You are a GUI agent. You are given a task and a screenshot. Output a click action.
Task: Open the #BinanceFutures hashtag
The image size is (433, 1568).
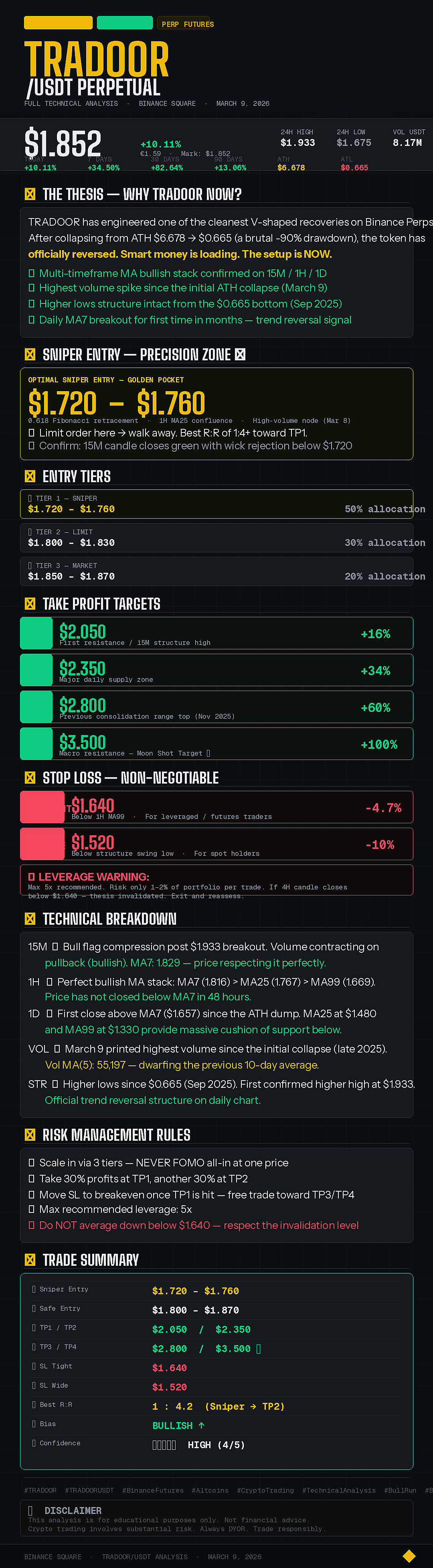pos(153,1490)
